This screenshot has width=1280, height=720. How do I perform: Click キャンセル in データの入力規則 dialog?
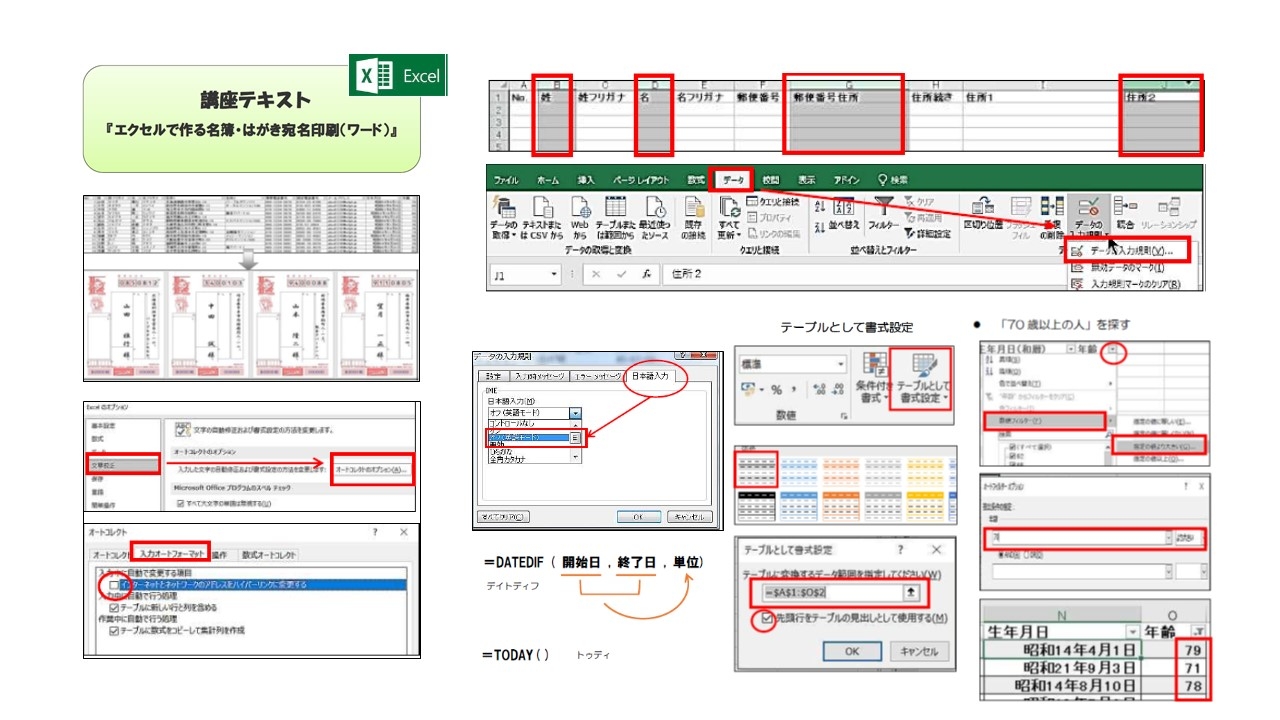pos(688,517)
